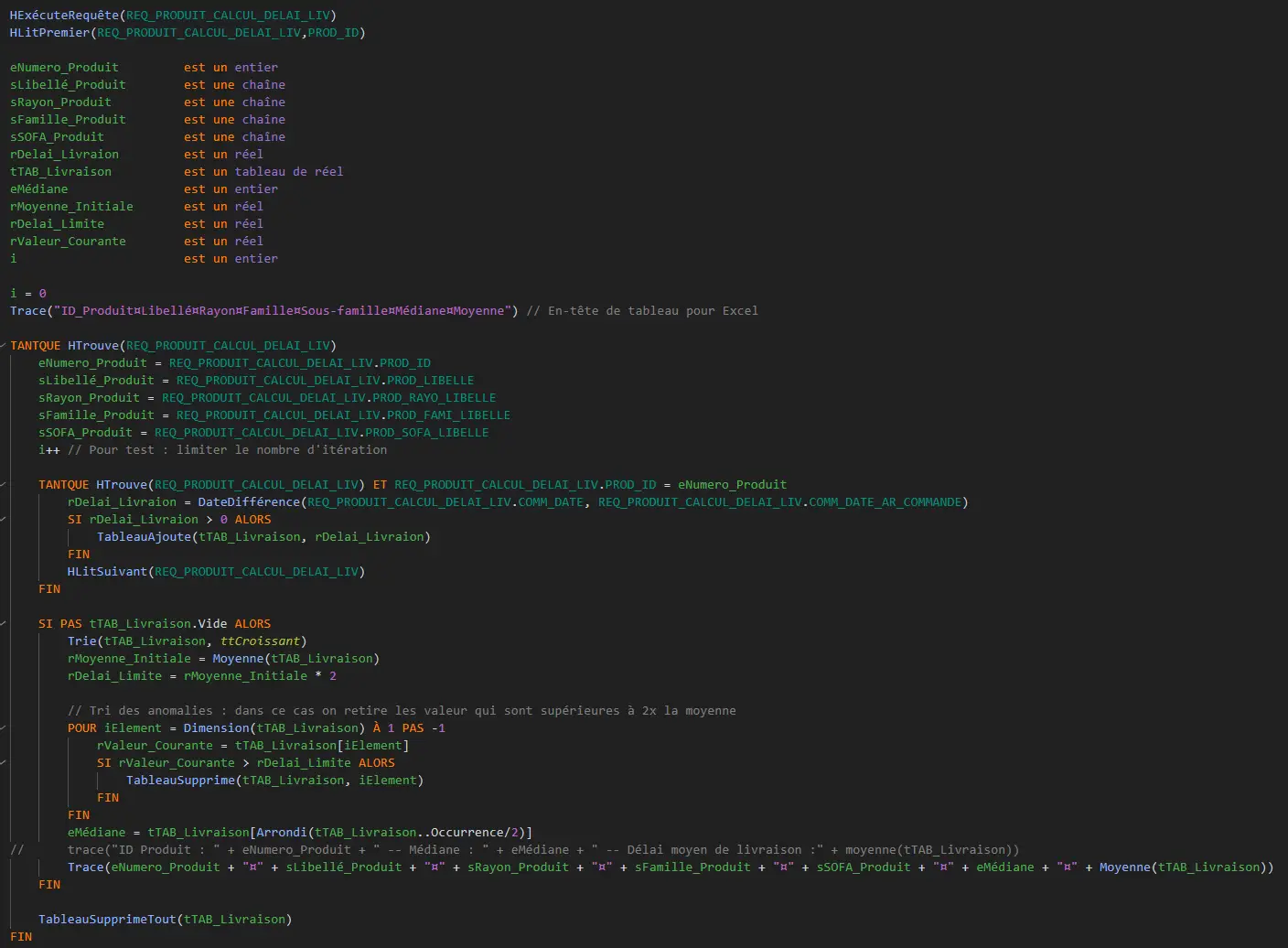Click the HLitSuivant function call
The width and height of the screenshot is (1288, 948).
[x=107, y=571]
